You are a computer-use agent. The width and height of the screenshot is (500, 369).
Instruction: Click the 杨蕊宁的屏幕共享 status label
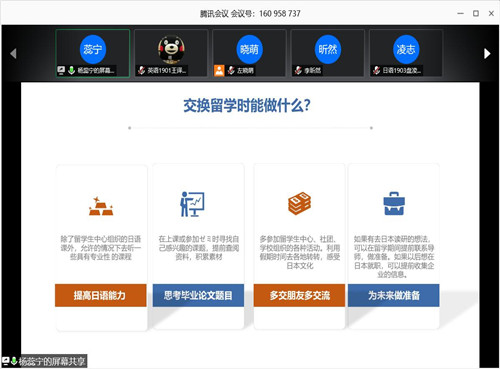click(x=52, y=361)
